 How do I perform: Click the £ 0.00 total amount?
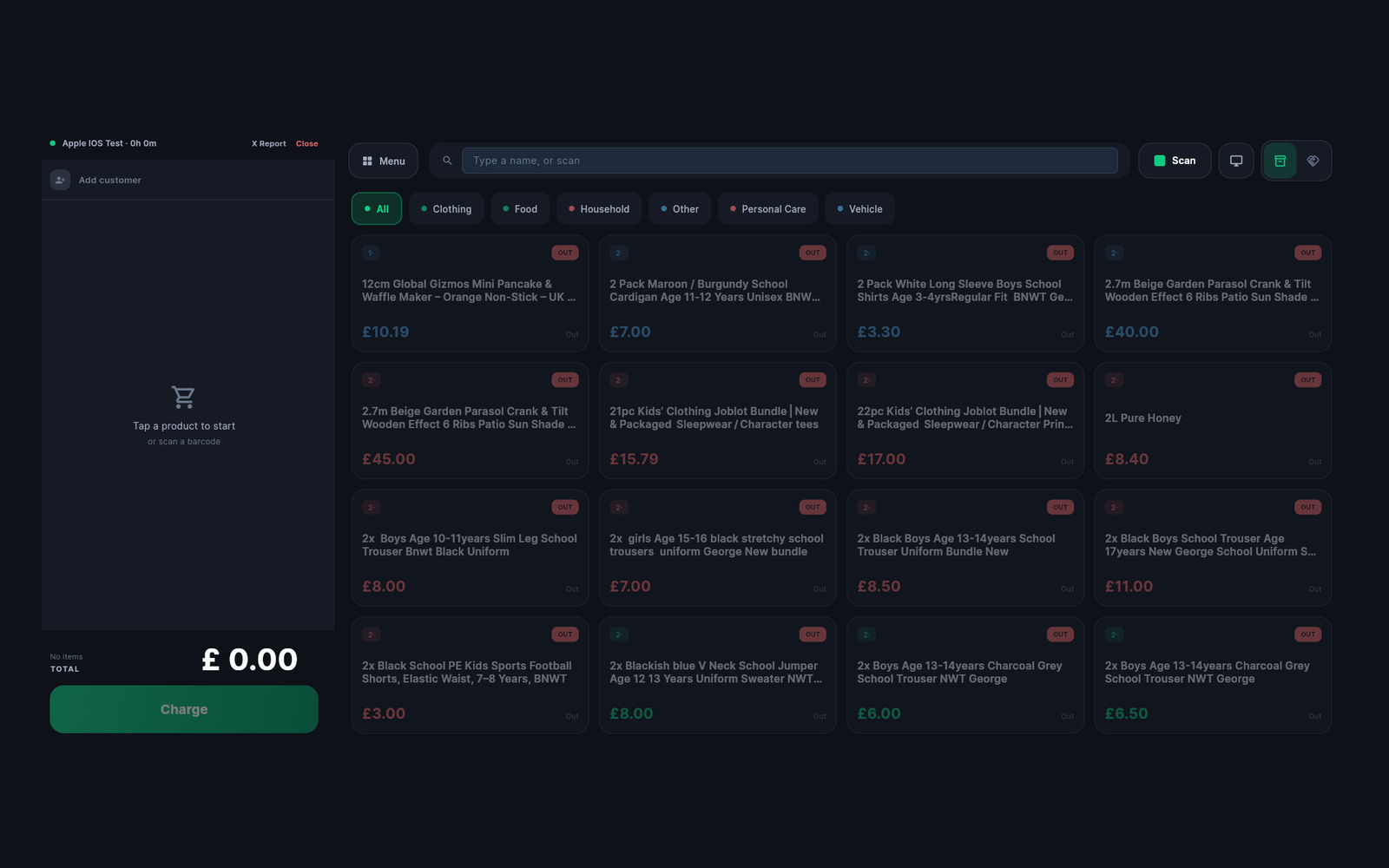pos(250,660)
